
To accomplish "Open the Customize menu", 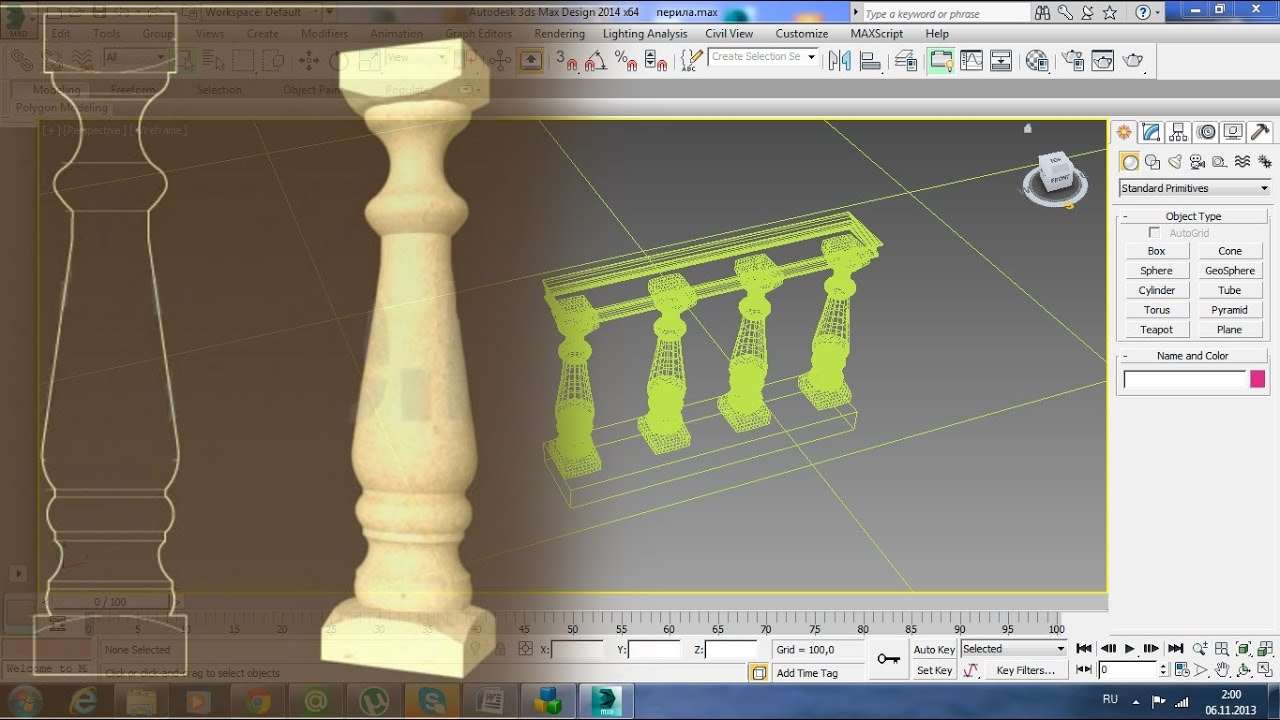I will pos(801,33).
